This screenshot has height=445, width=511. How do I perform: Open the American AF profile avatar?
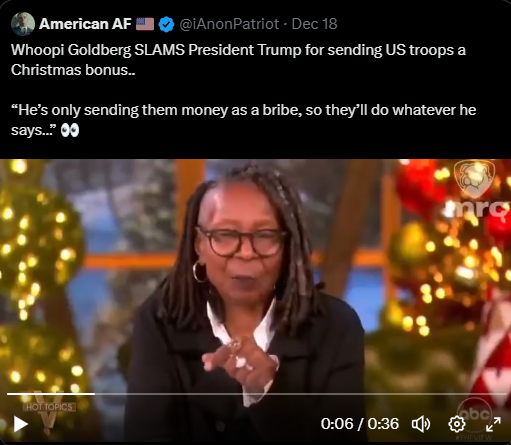23,24
